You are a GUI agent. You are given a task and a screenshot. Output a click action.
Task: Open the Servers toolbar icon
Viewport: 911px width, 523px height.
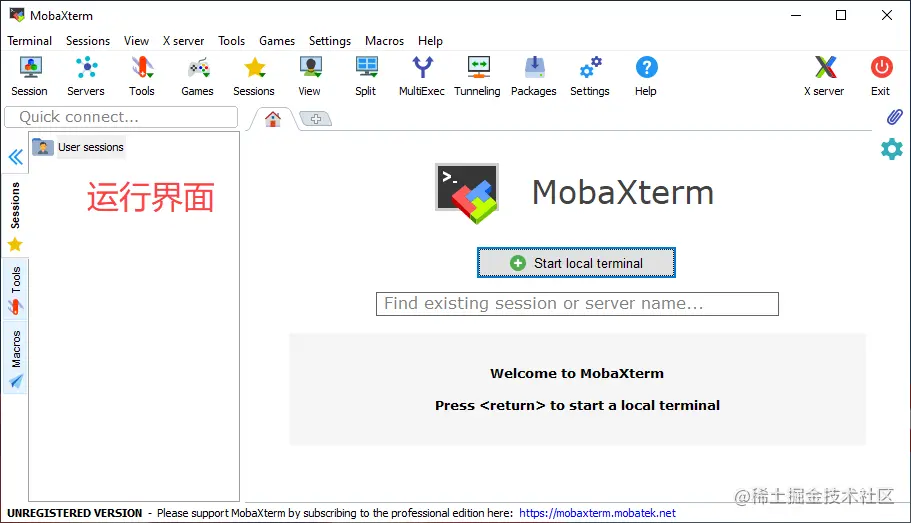tap(86, 76)
